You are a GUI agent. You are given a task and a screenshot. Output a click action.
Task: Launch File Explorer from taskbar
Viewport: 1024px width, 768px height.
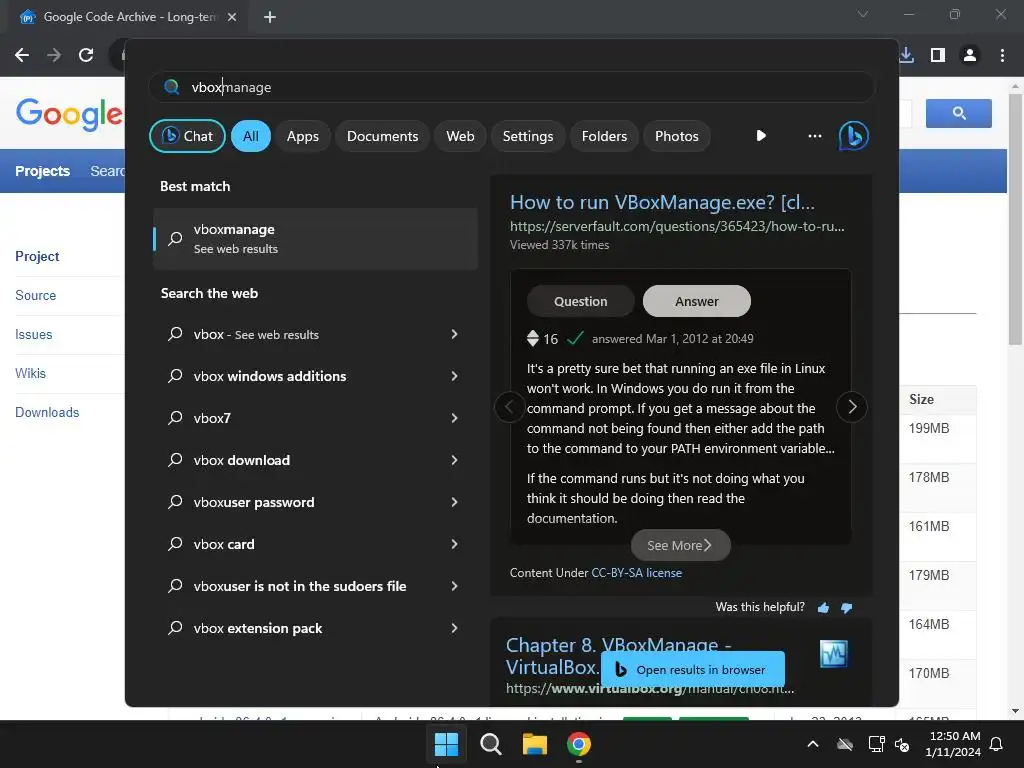[x=534, y=744]
